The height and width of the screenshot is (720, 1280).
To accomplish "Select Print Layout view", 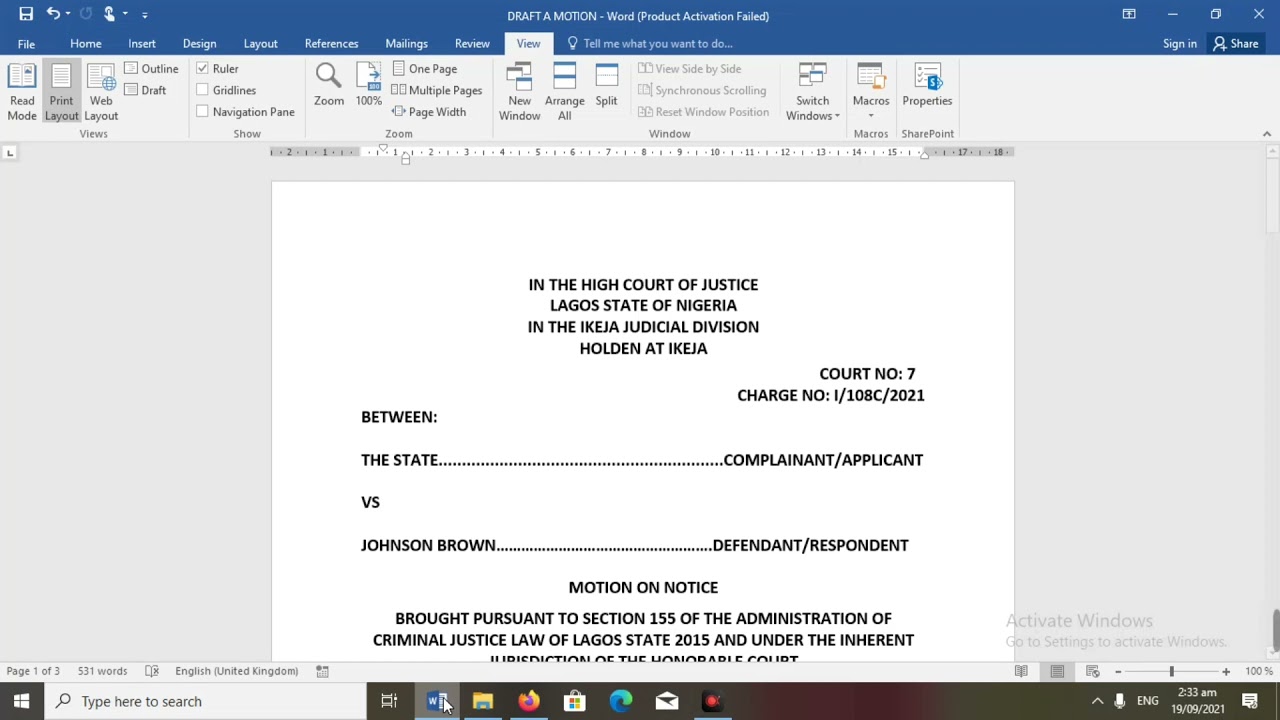I will [61, 92].
